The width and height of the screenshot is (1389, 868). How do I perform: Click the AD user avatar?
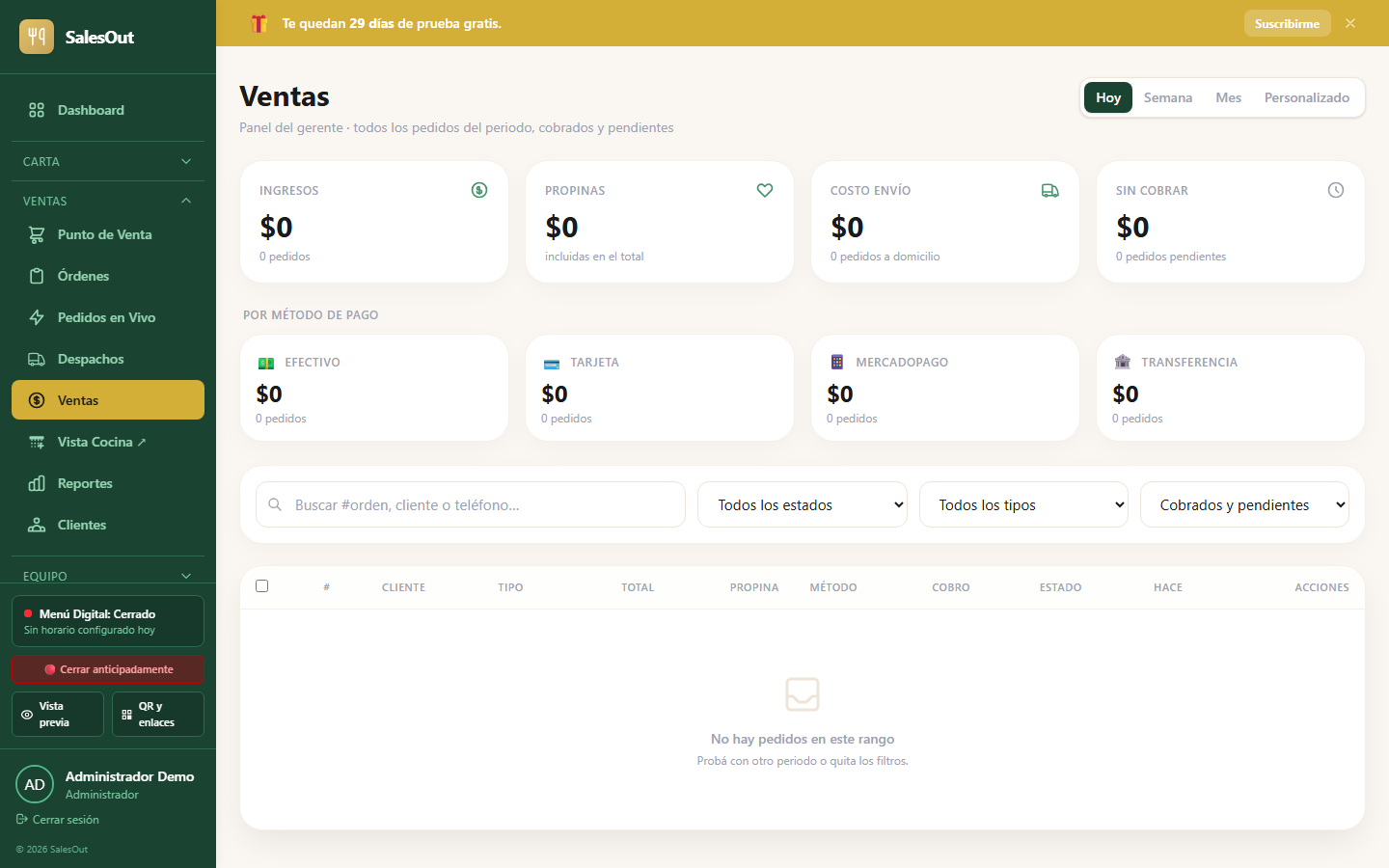(x=35, y=784)
